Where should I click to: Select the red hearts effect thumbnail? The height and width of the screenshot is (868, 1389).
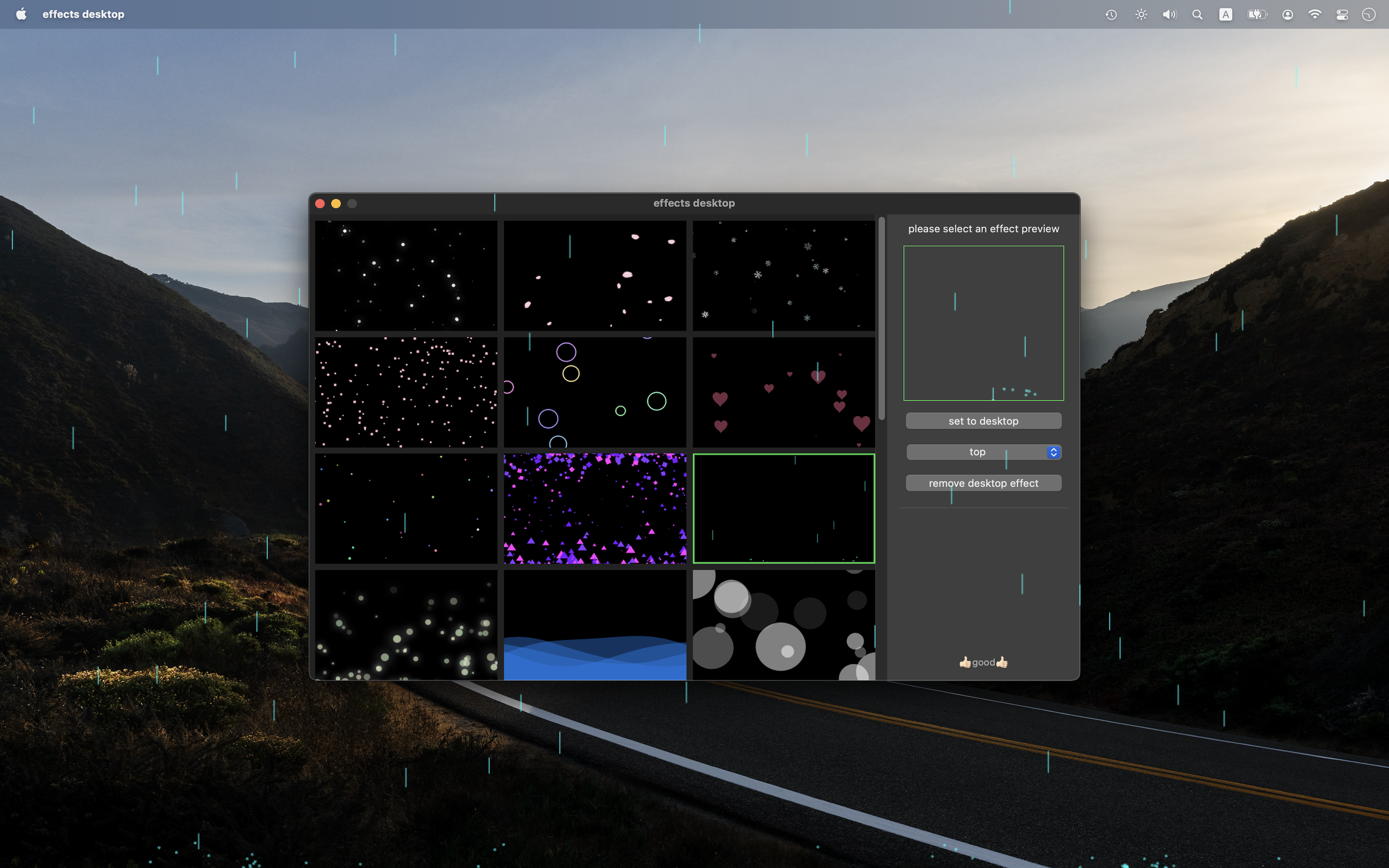783,392
